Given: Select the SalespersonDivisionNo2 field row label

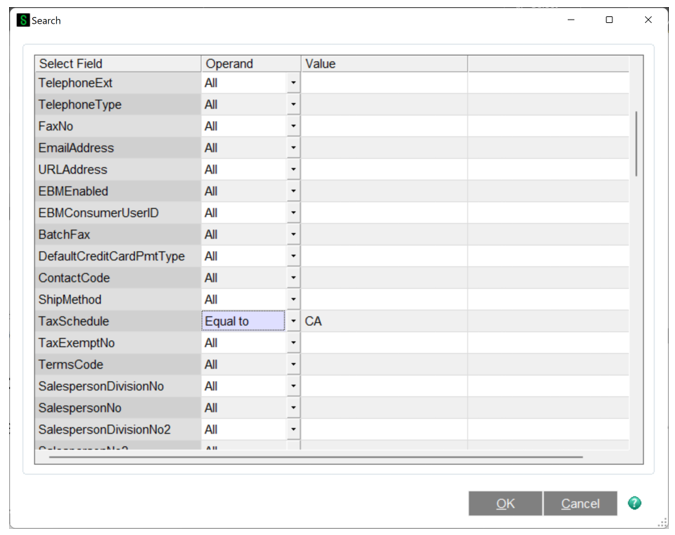Looking at the screenshot, I should [118, 429].
